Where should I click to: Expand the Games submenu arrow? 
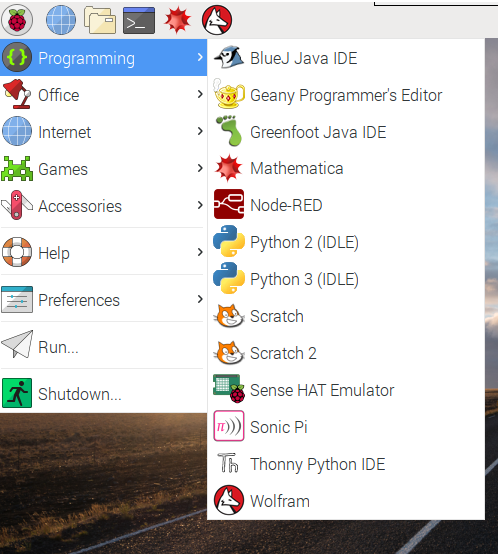(x=200, y=168)
